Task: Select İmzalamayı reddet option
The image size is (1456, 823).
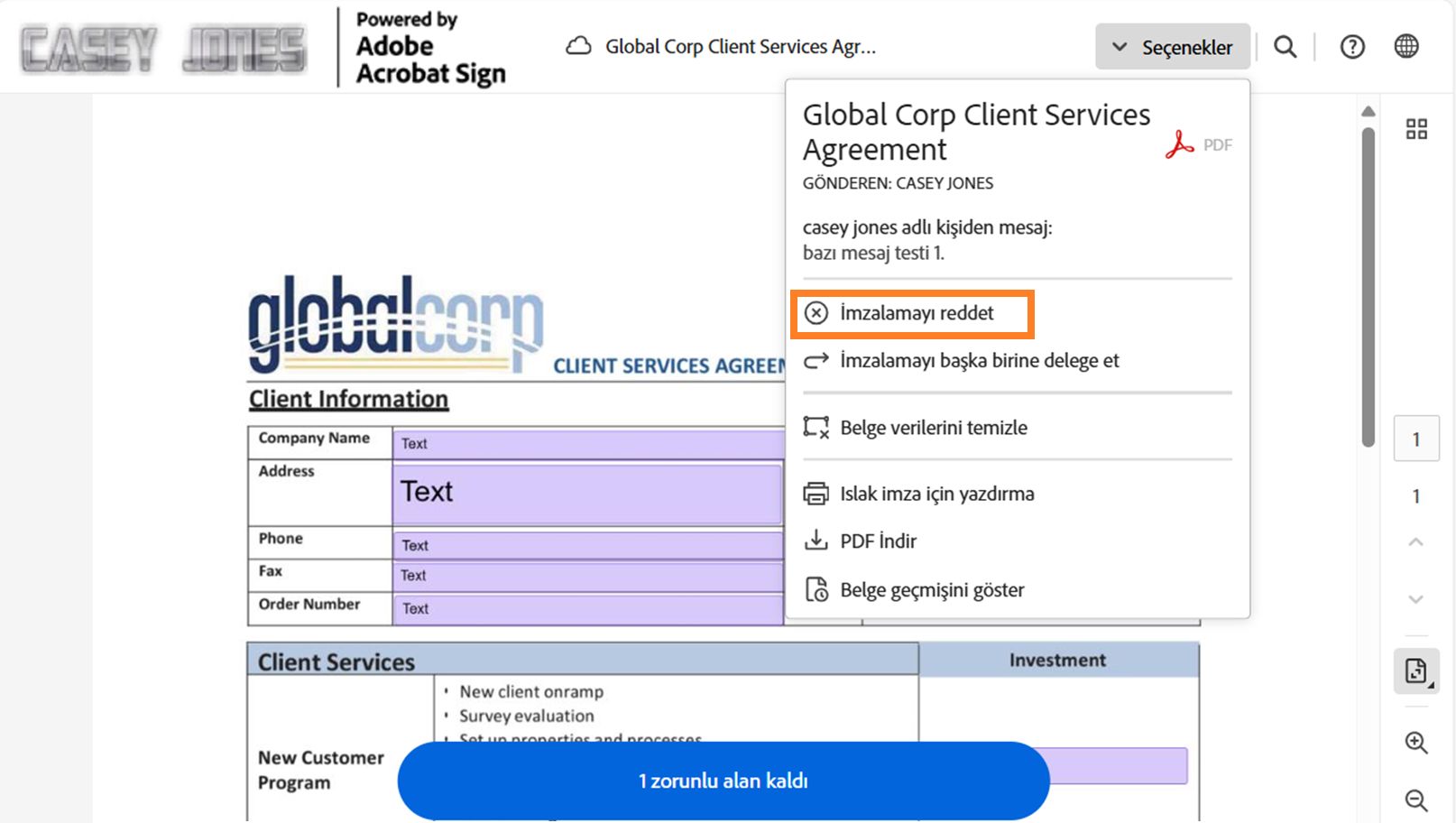Action: [916, 313]
